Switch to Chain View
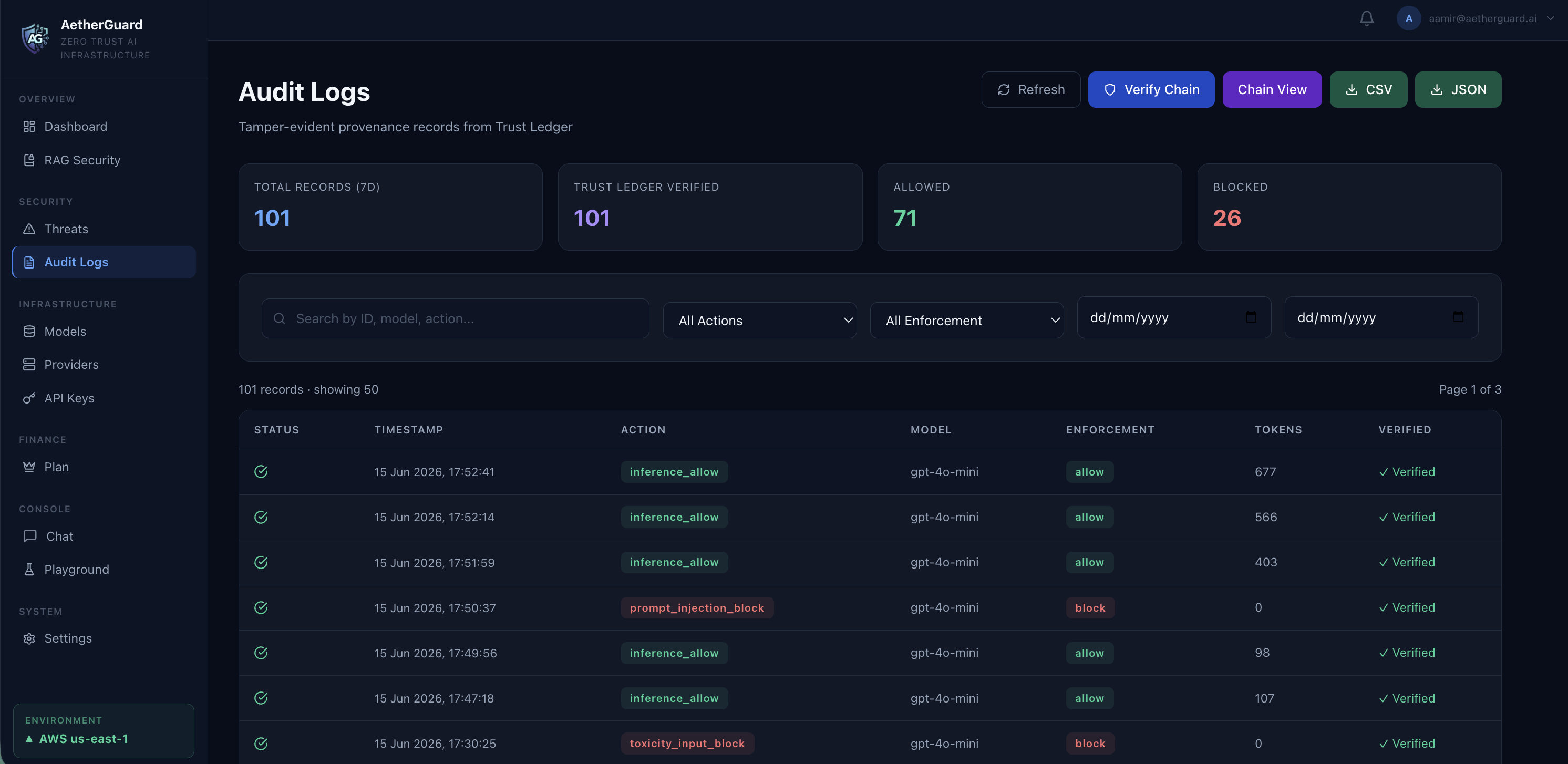This screenshot has width=1568, height=764. [x=1272, y=89]
